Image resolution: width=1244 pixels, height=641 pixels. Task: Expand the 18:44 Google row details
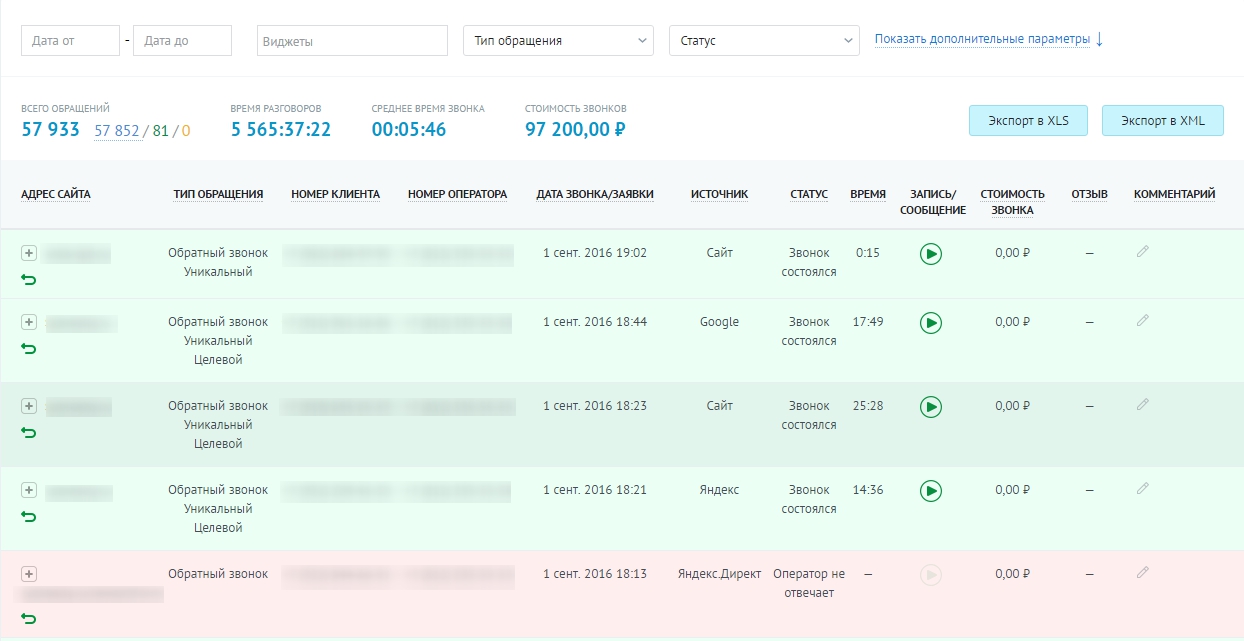coord(29,322)
